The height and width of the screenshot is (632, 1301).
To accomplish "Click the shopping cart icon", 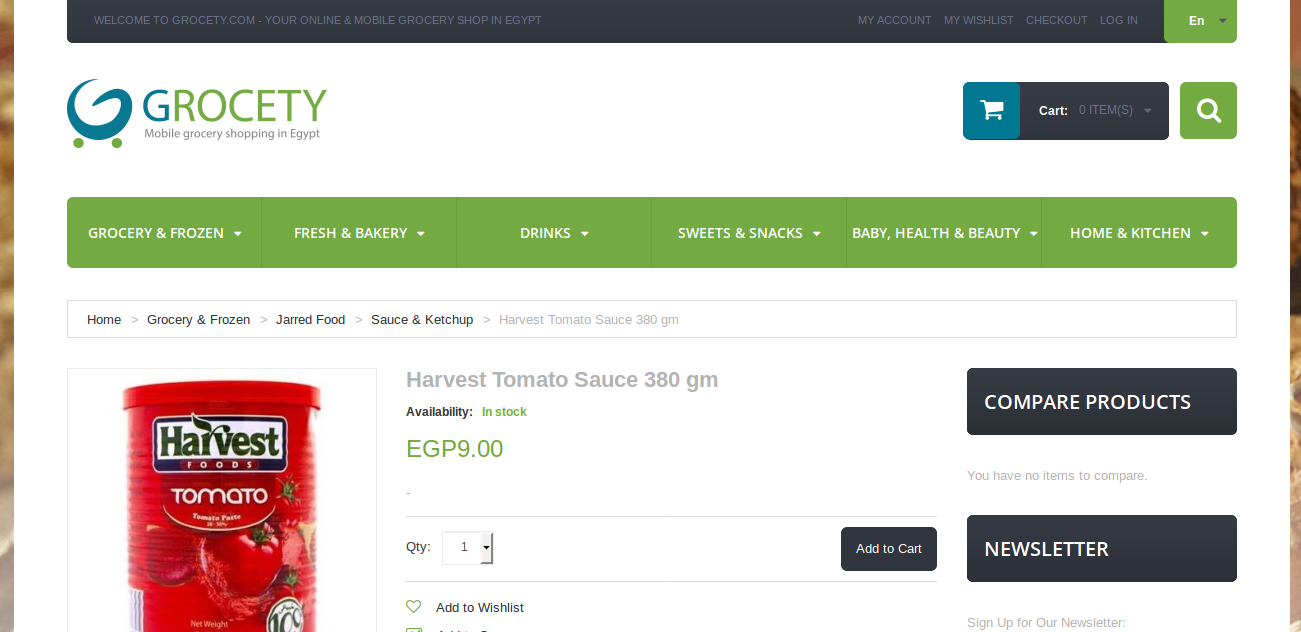I will tap(992, 110).
